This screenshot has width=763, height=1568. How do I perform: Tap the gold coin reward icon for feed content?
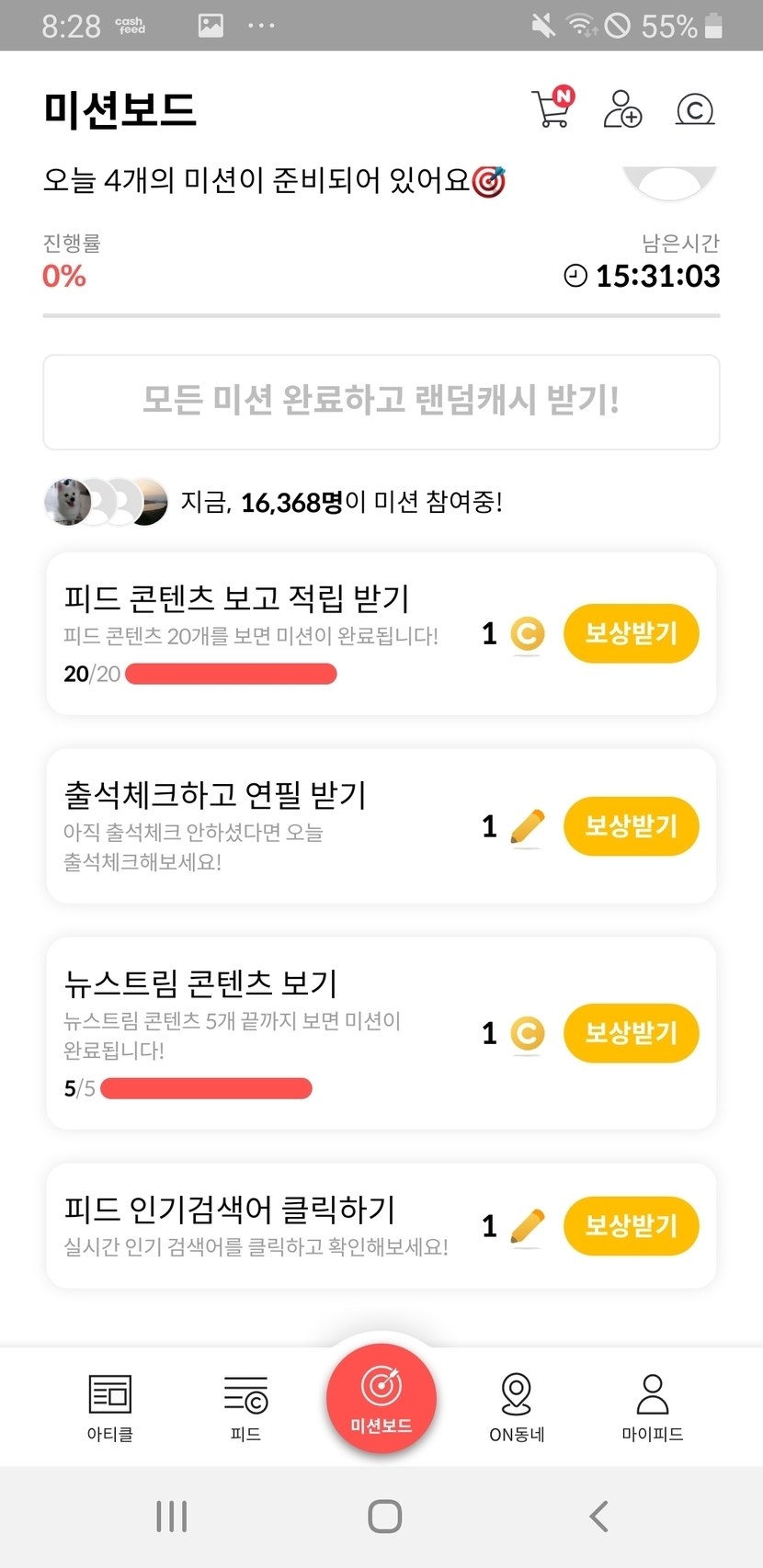click(527, 634)
